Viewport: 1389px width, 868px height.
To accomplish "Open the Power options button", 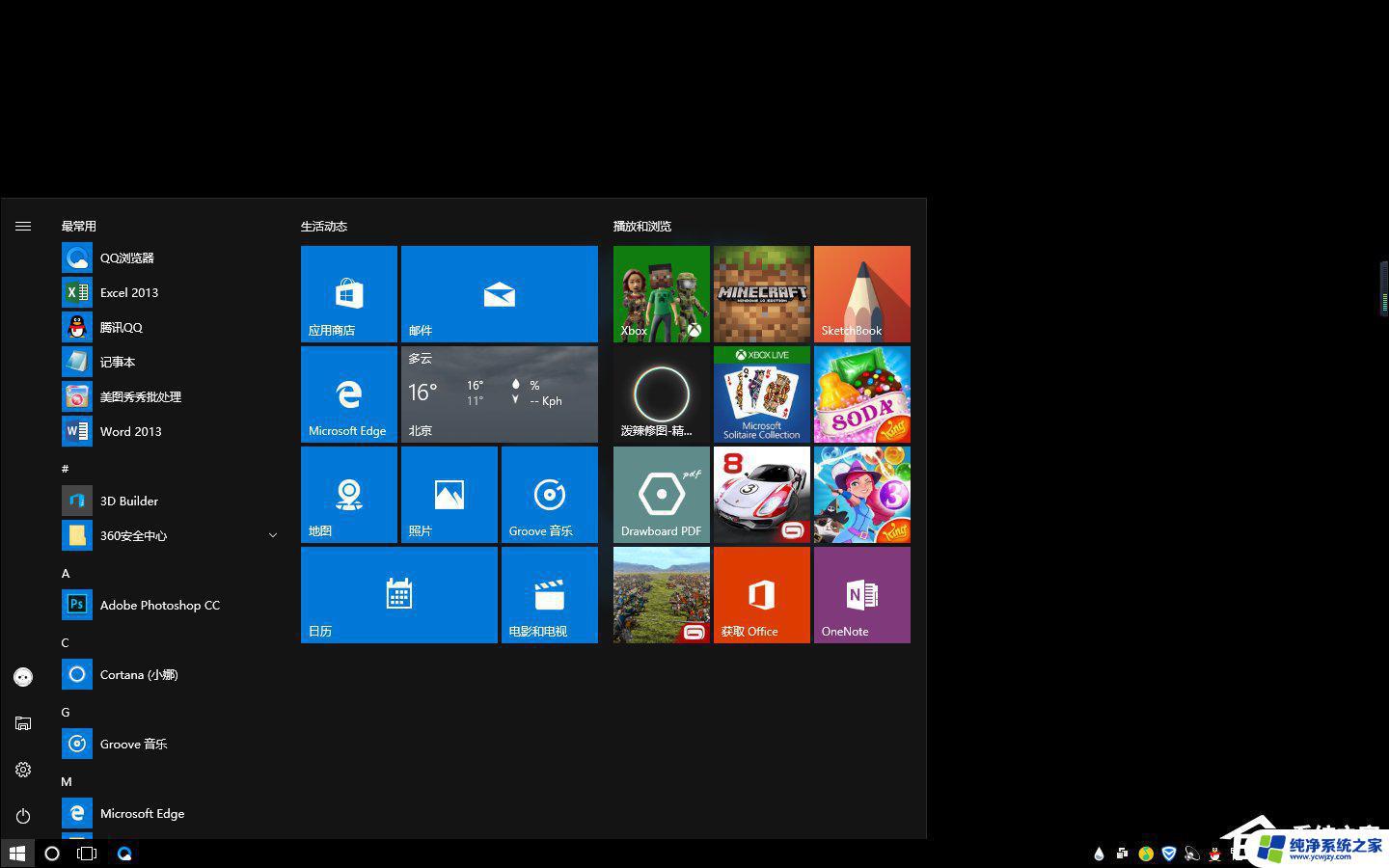I will coord(23,816).
